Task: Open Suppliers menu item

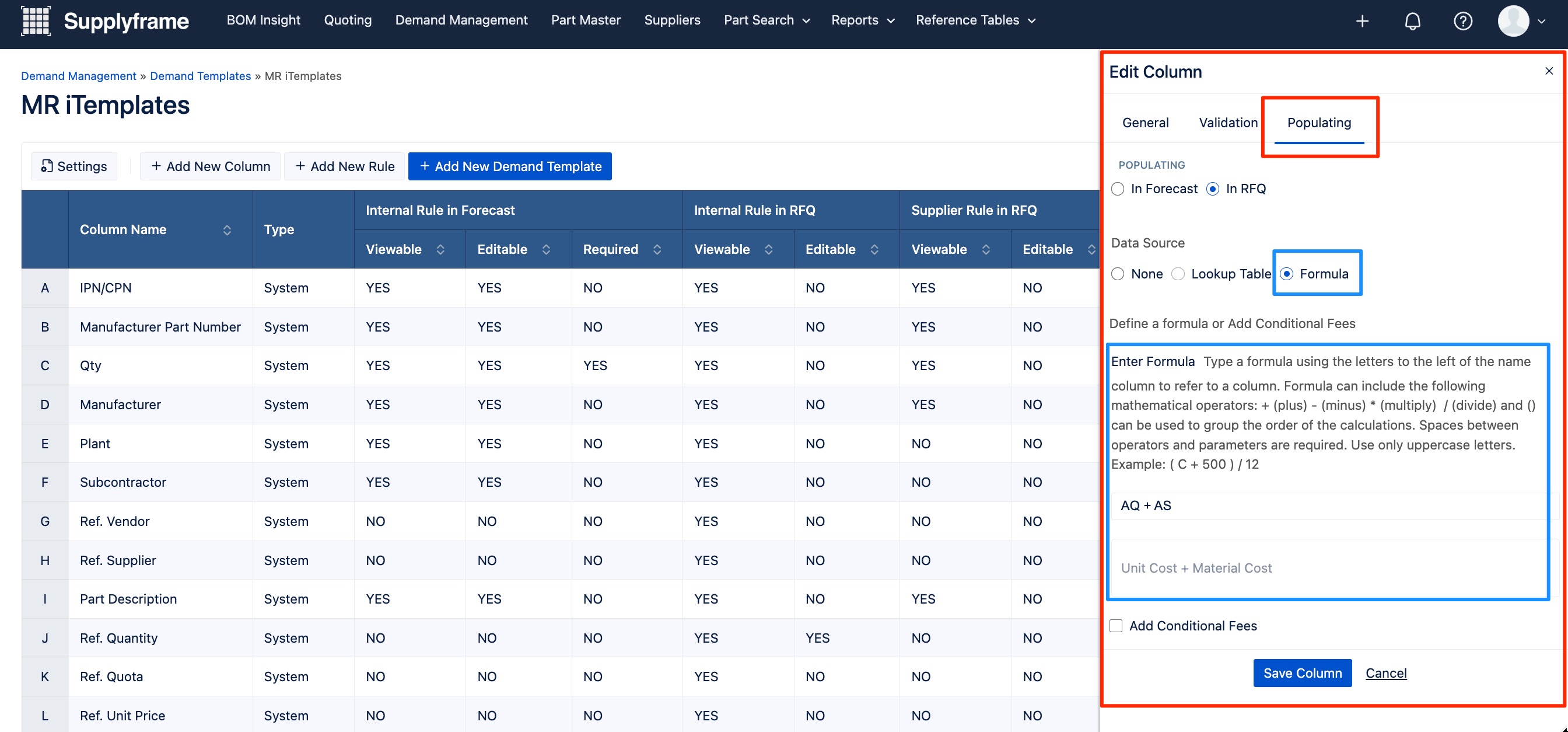Action: (x=672, y=20)
